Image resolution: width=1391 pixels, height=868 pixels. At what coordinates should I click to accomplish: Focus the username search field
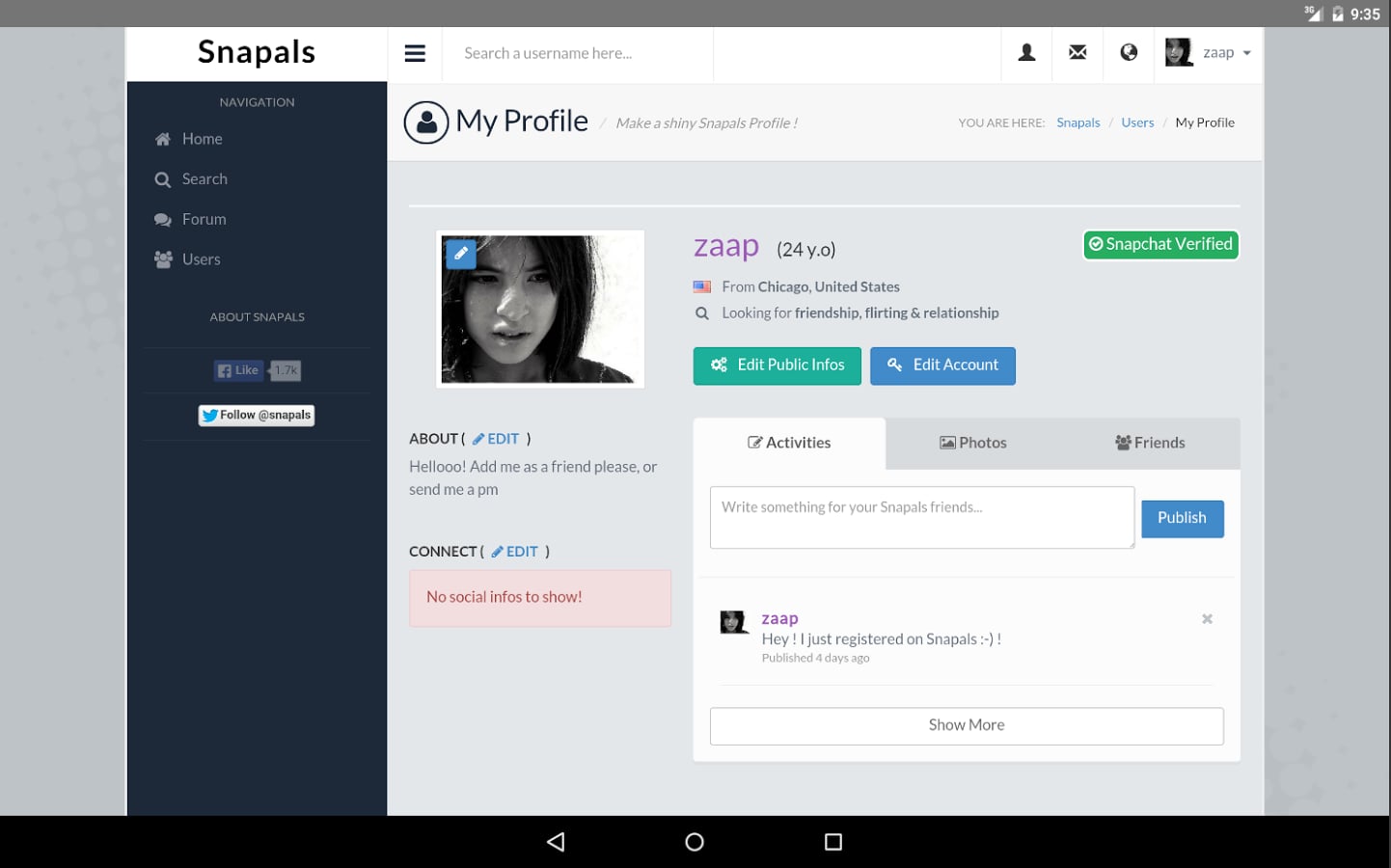click(578, 54)
